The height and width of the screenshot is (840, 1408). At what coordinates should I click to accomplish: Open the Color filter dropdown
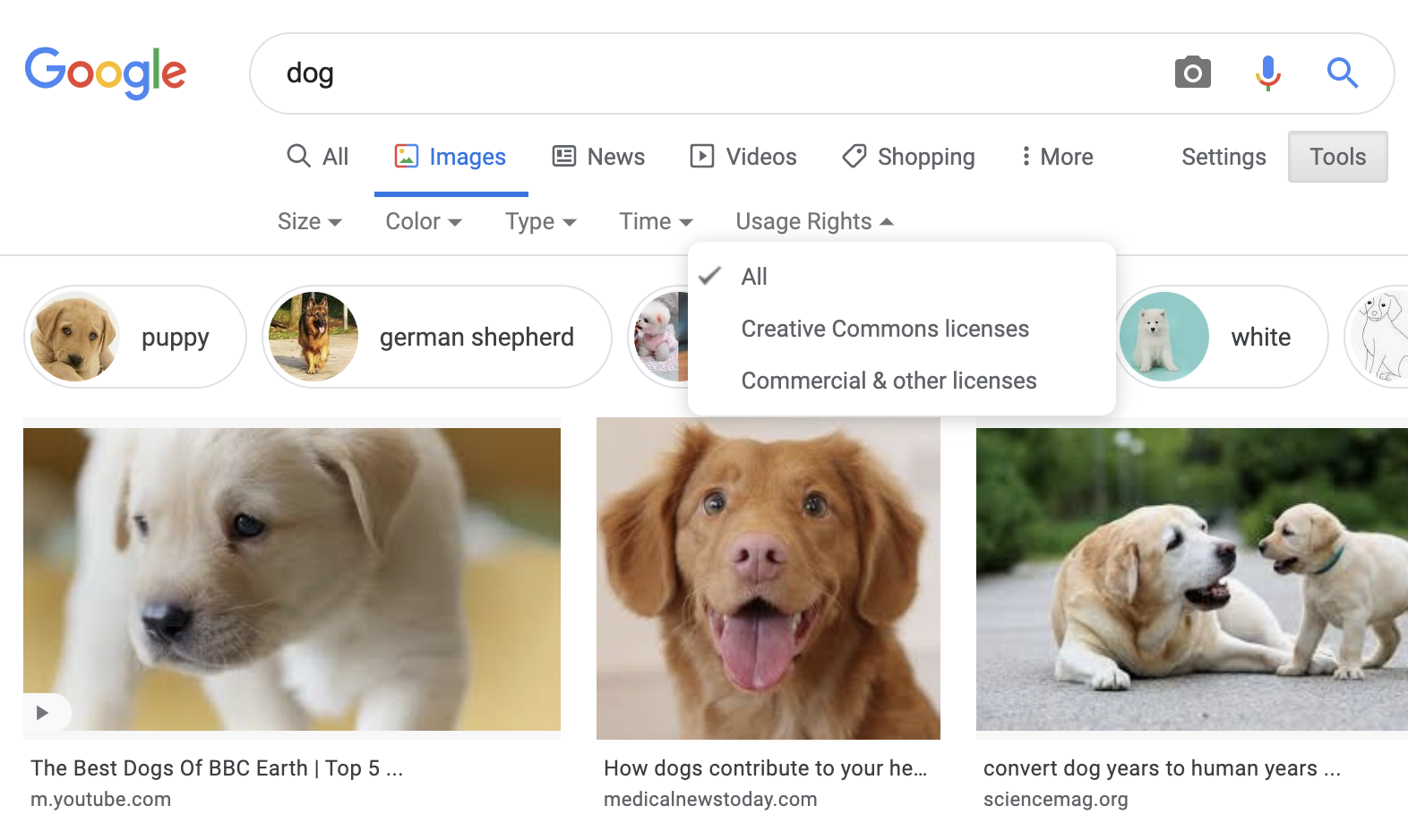click(424, 221)
